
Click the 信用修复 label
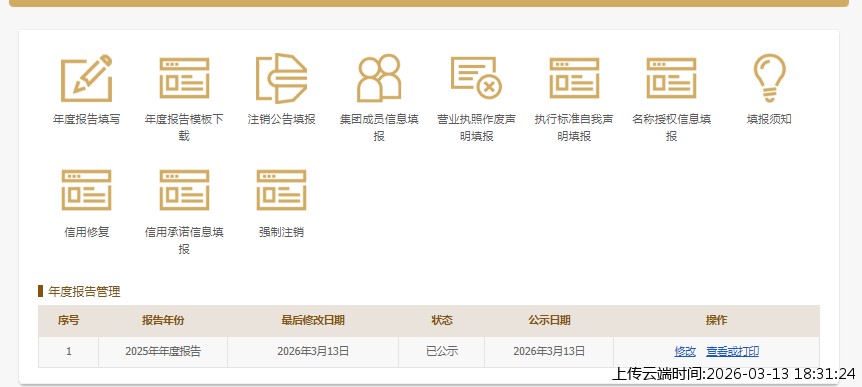click(86, 232)
